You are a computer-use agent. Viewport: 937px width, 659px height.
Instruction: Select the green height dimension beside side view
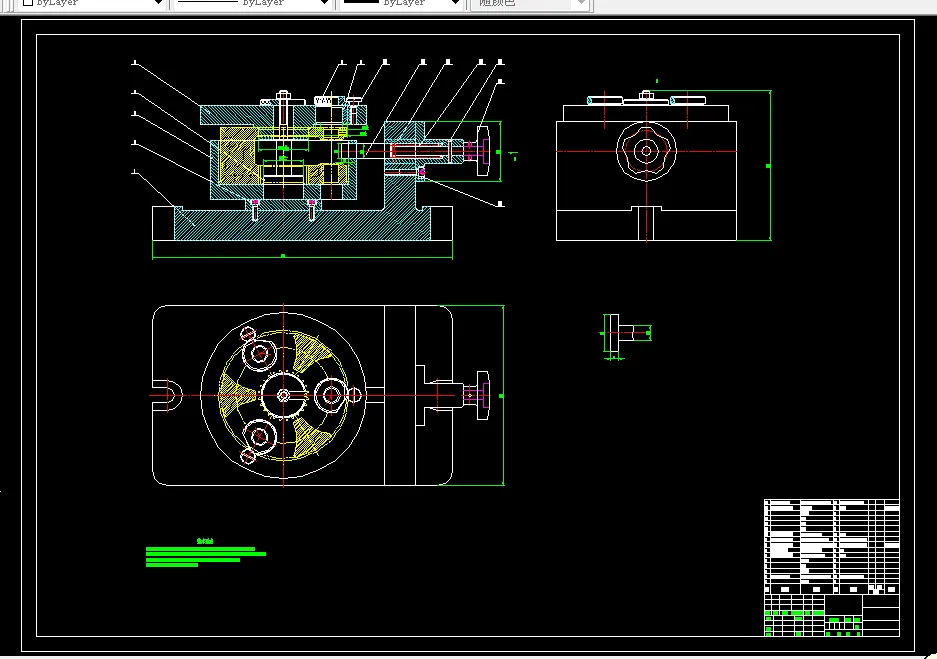[x=770, y=165]
